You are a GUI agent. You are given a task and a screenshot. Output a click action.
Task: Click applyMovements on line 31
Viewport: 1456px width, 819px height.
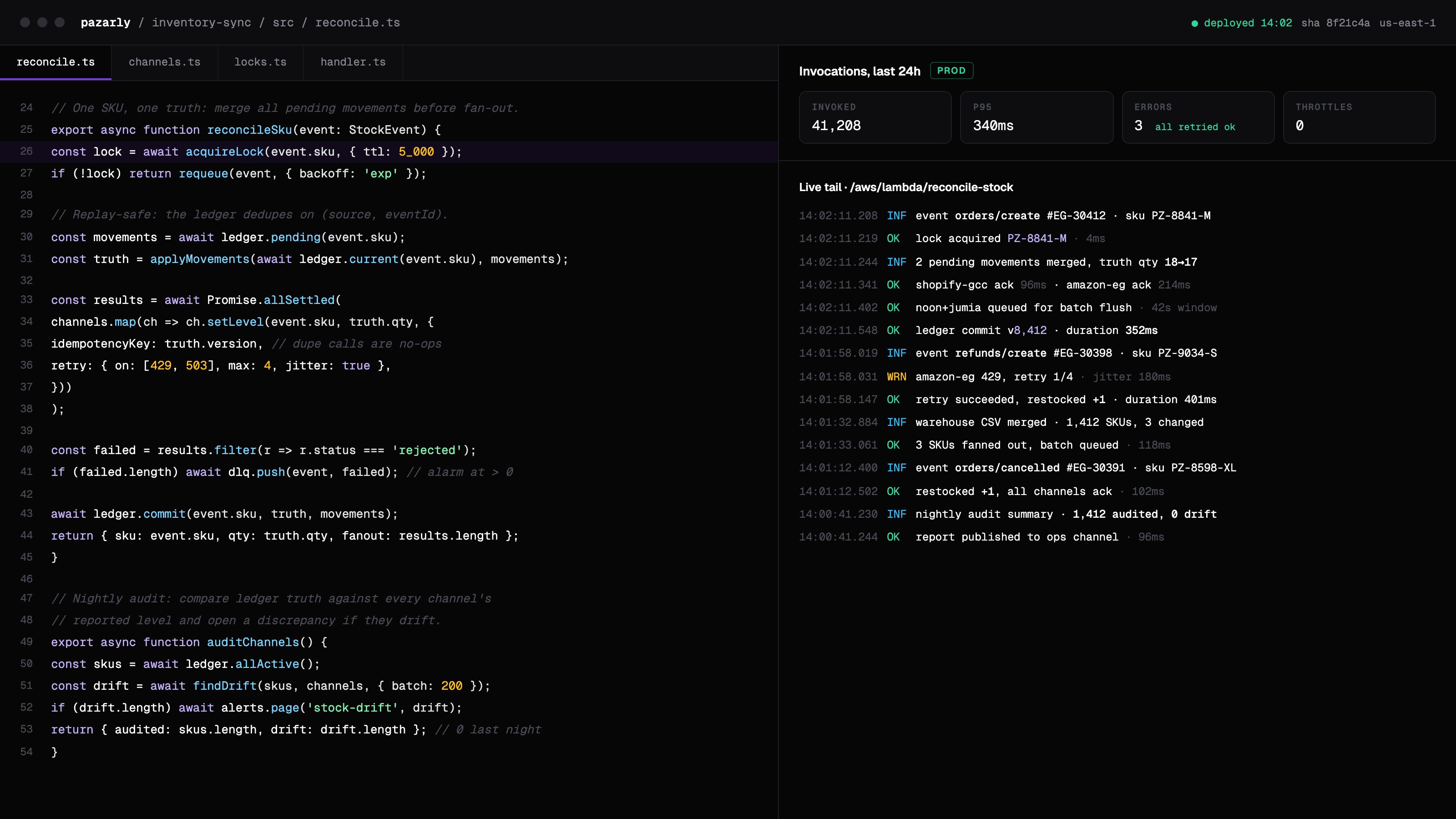click(199, 259)
